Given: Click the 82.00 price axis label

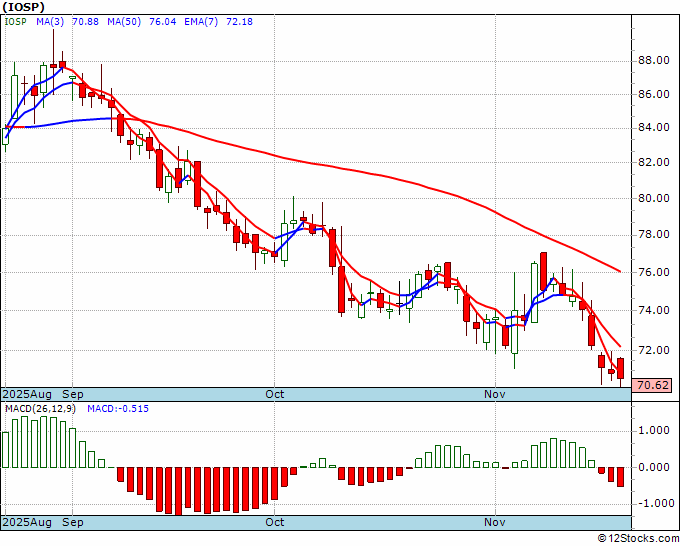Looking at the screenshot, I should point(654,163).
